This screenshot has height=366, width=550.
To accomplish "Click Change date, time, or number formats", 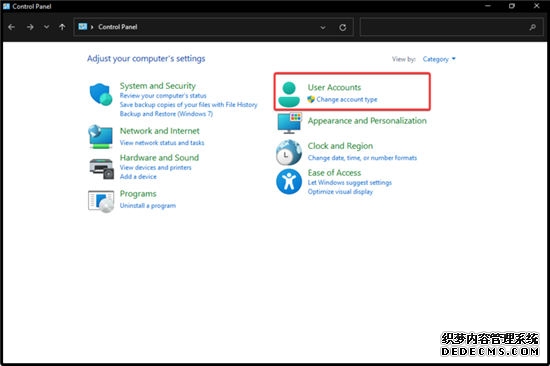I will coord(362,158).
